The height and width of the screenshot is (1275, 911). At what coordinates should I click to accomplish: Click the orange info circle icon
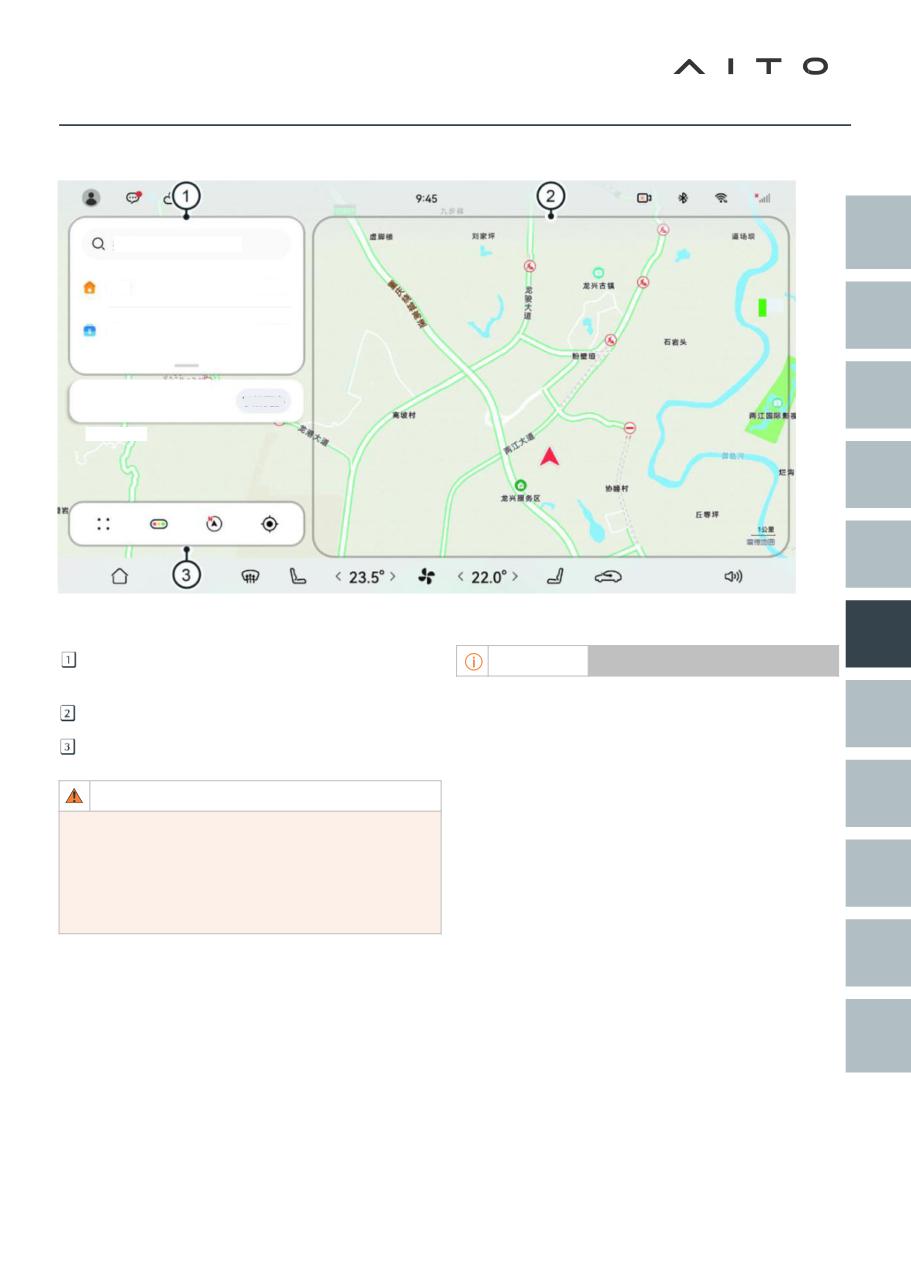tap(473, 661)
